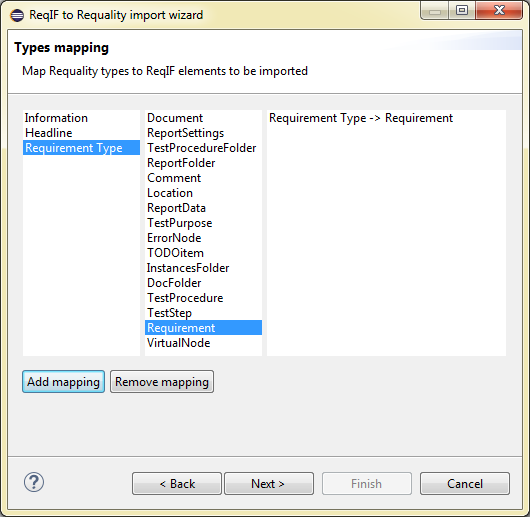Viewport: 530px width, 517px height.
Task: Choose ReportSettings from the middle list
Action: pos(203,133)
